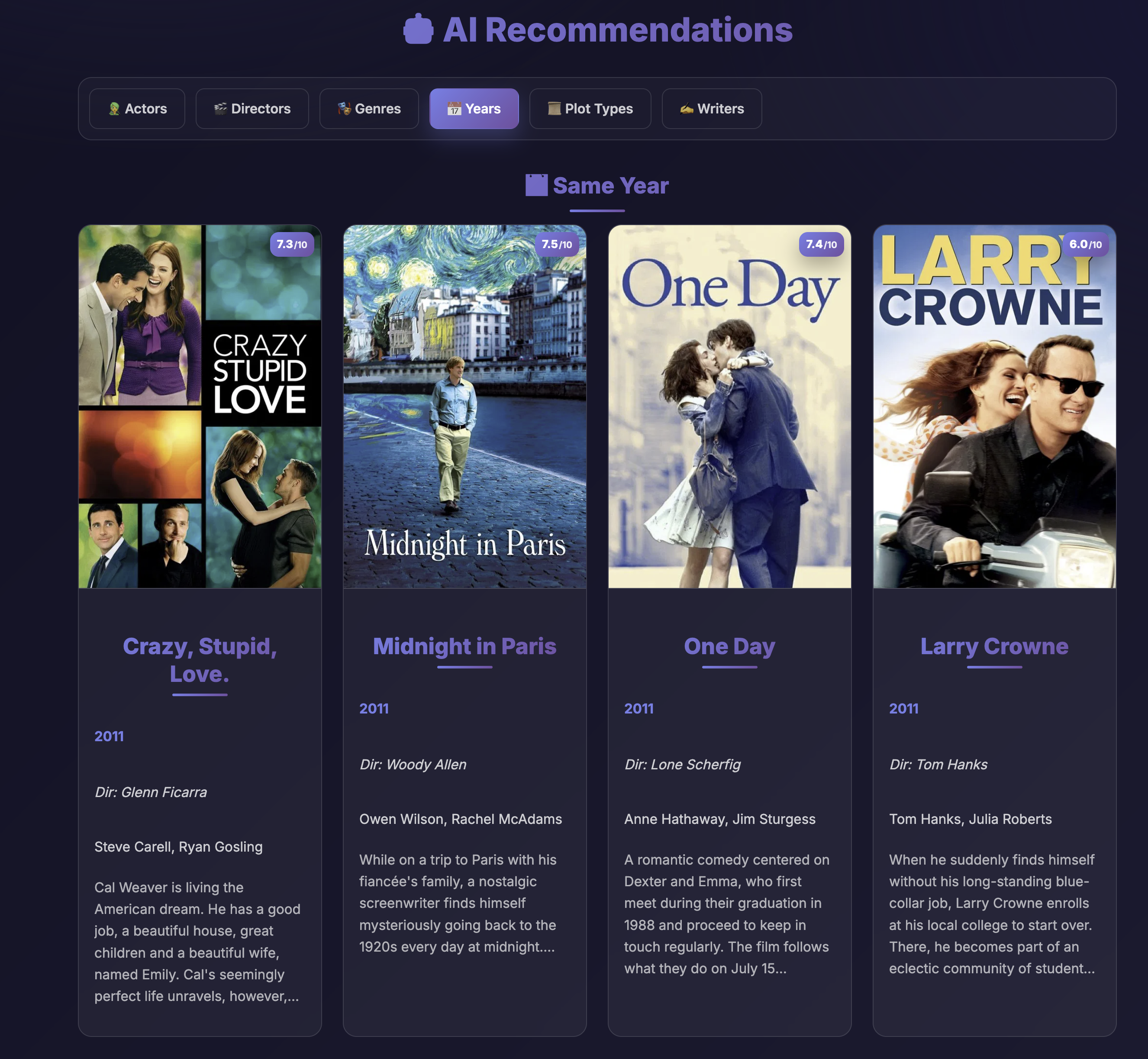Click the 7.4/10 rating badge

click(x=821, y=244)
